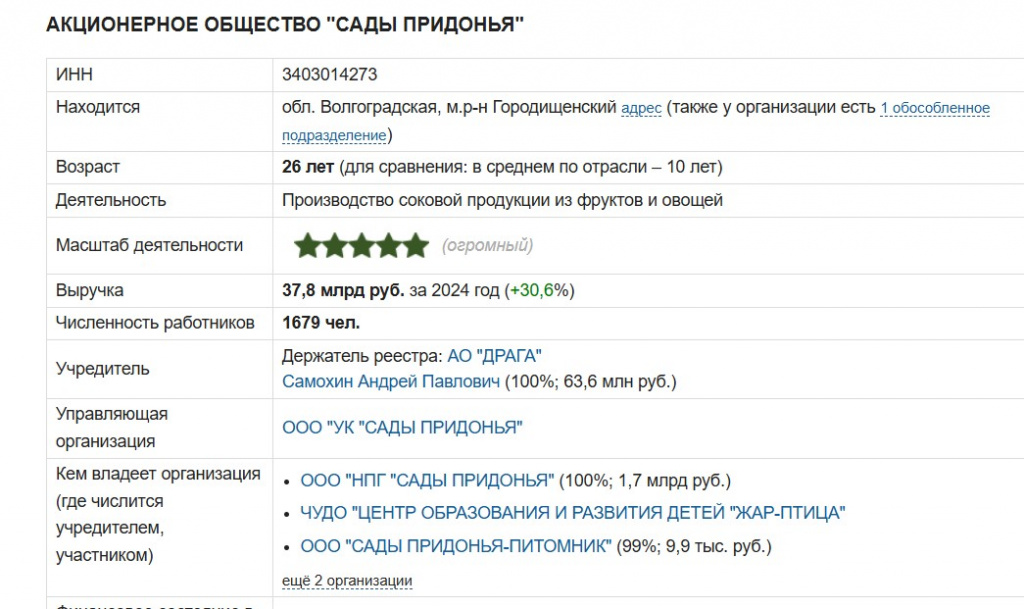Click the employee count "1679 чел."
The image size is (1024, 609).
click(x=321, y=323)
